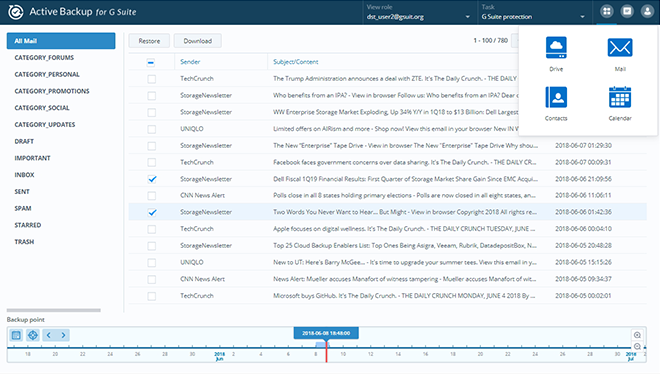Check the TechCrunch Trump Administration email
The height and width of the screenshot is (390, 660).
click(152, 79)
